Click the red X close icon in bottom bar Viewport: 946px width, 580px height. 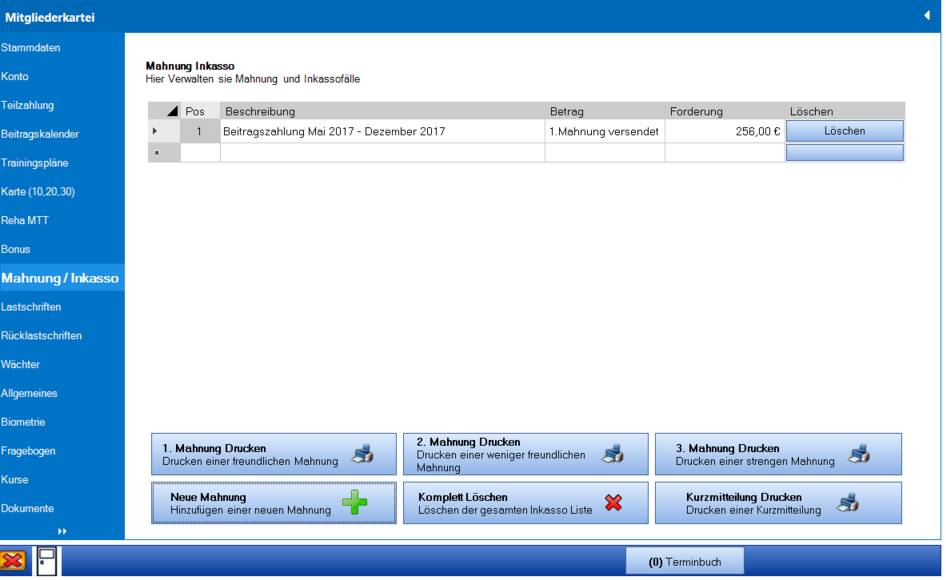14,562
